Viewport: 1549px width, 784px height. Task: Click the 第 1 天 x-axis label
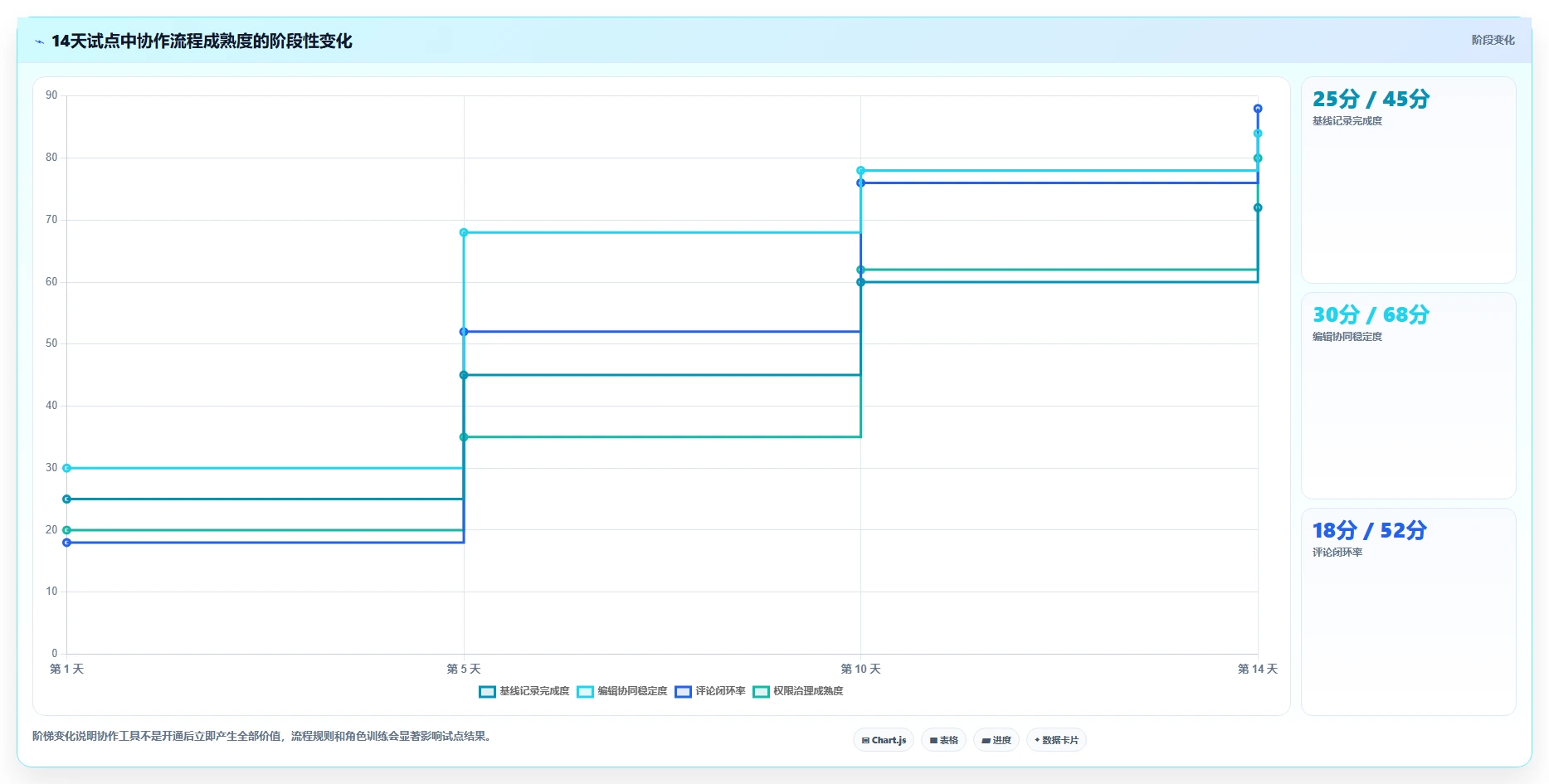click(67, 669)
